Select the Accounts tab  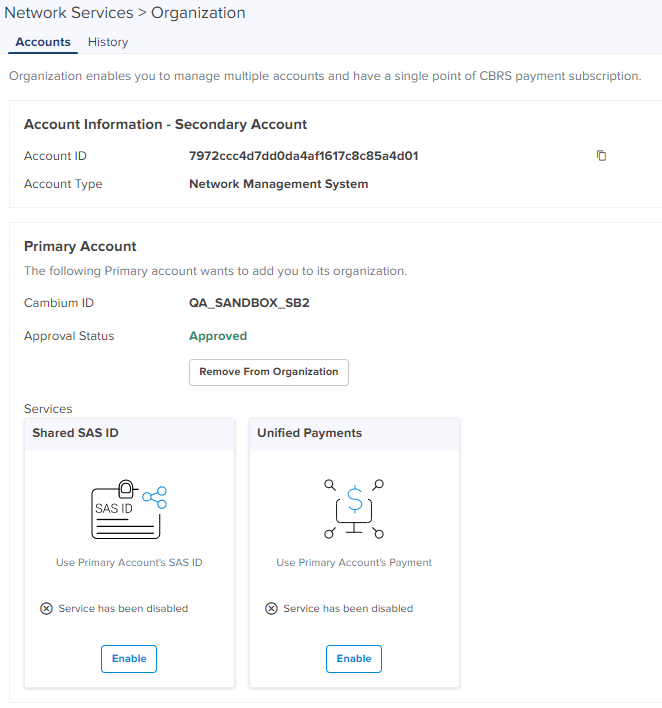click(x=43, y=42)
